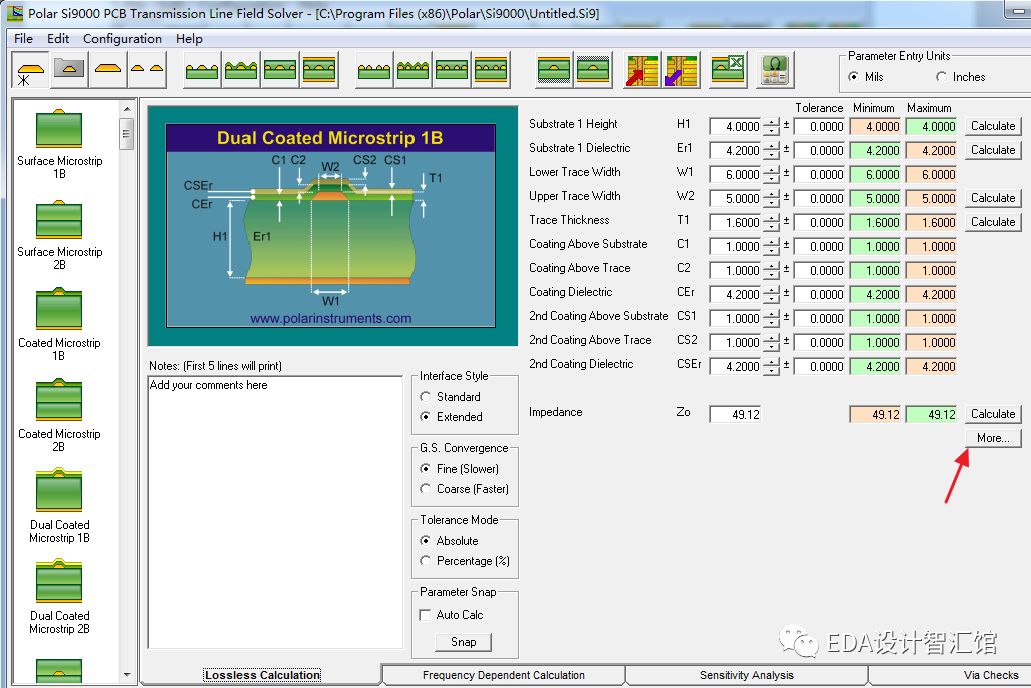This screenshot has width=1031, height=688.
Task: Click the 2nd Coating Dielectric CSEr spinner
Action: coord(771,366)
